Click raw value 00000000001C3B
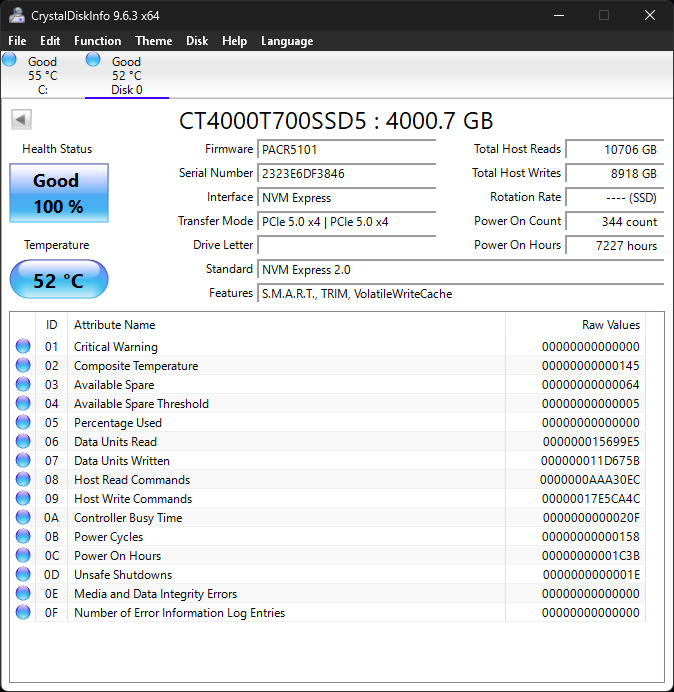This screenshot has width=674, height=692. 591,556
